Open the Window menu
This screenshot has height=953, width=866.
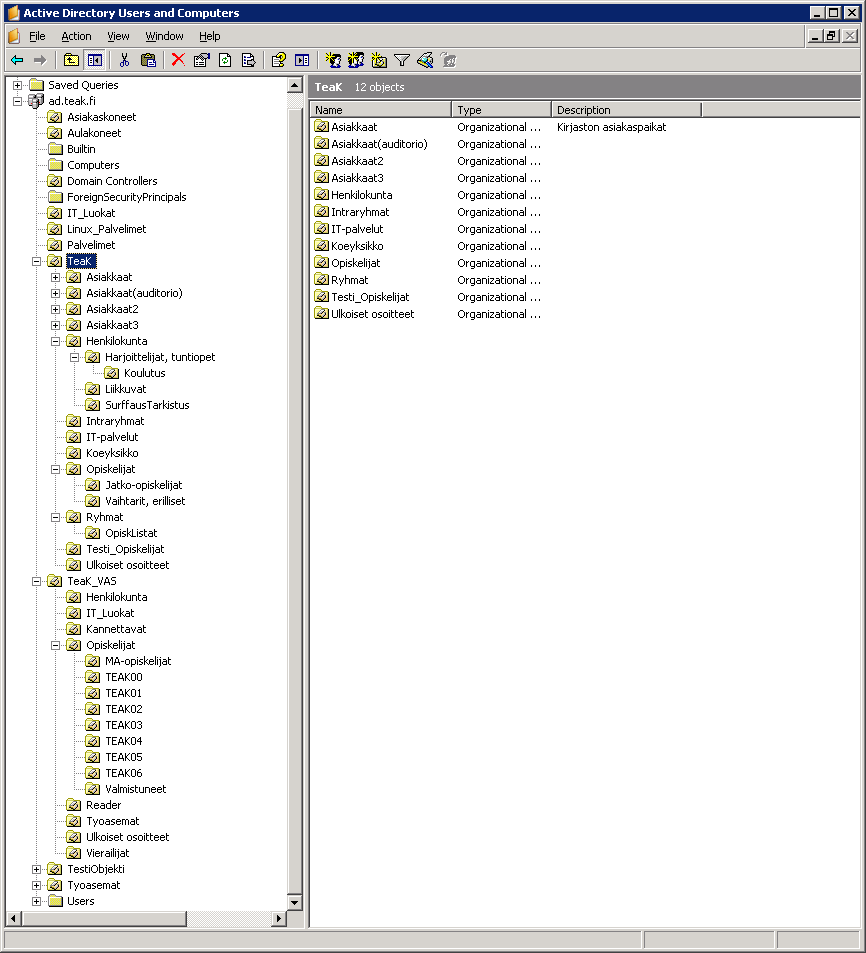coord(164,36)
